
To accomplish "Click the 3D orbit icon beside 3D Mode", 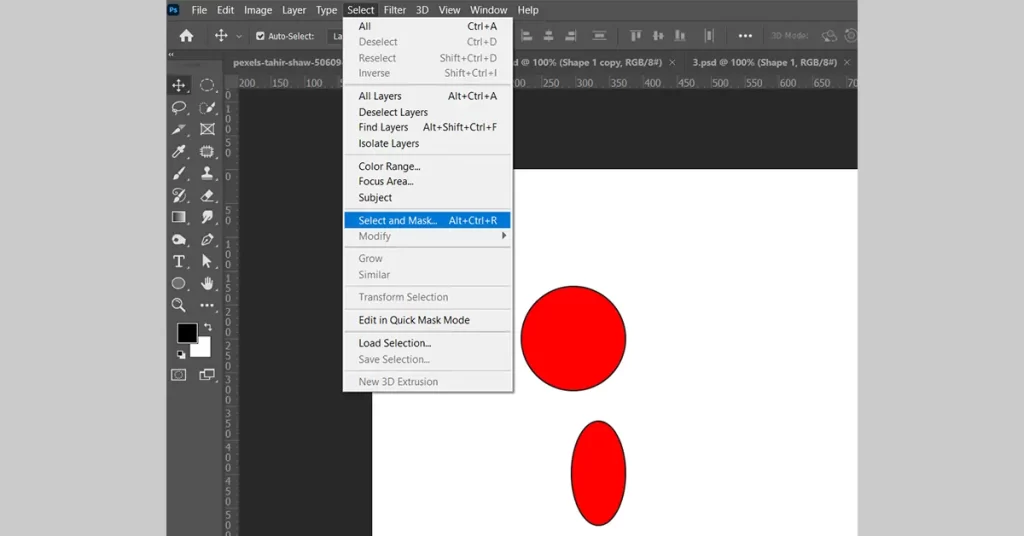I will pos(829,36).
